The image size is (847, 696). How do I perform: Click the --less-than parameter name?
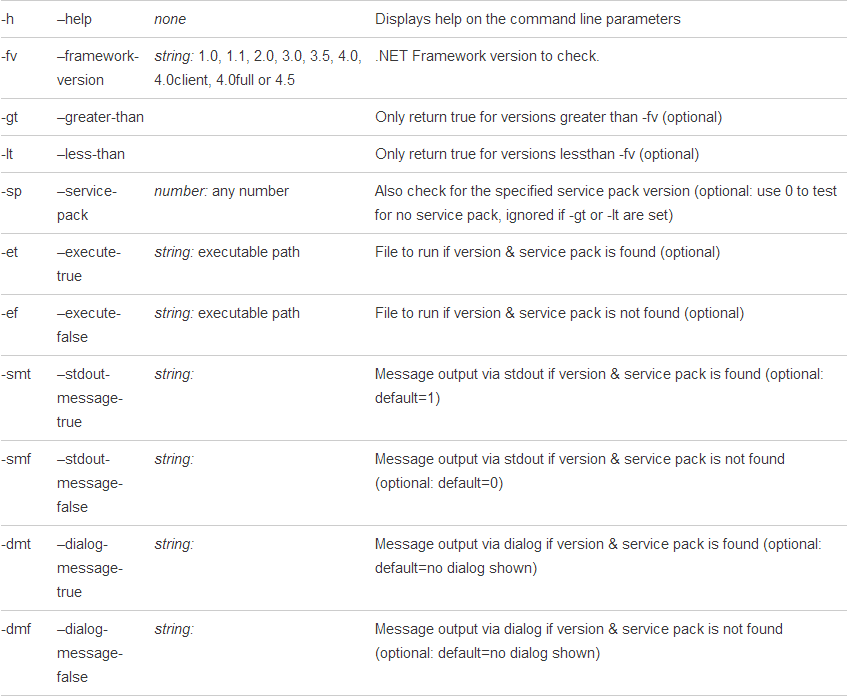(x=91, y=154)
